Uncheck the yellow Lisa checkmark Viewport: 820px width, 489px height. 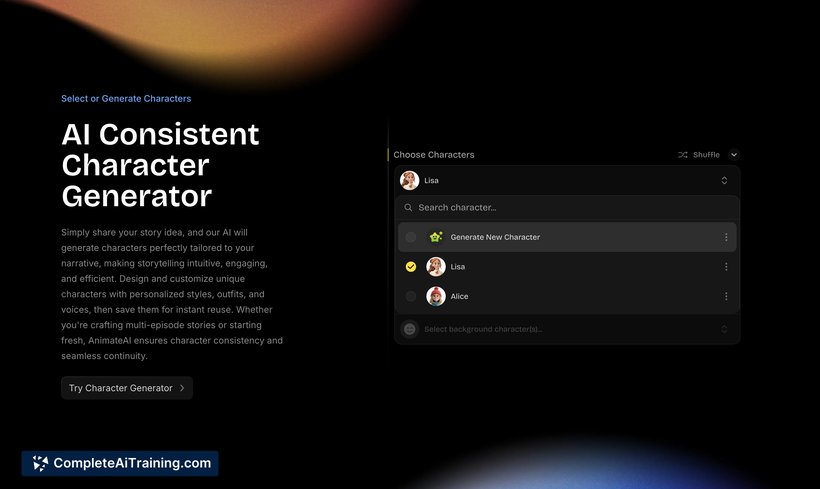pyautogui.click(x=411, y=267)
